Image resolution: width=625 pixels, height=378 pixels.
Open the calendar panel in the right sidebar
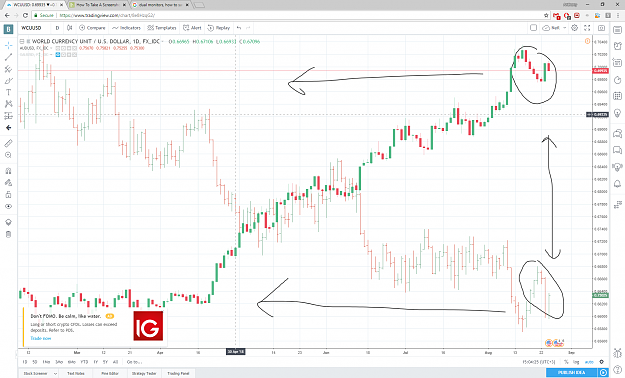(x=617, y=96)
